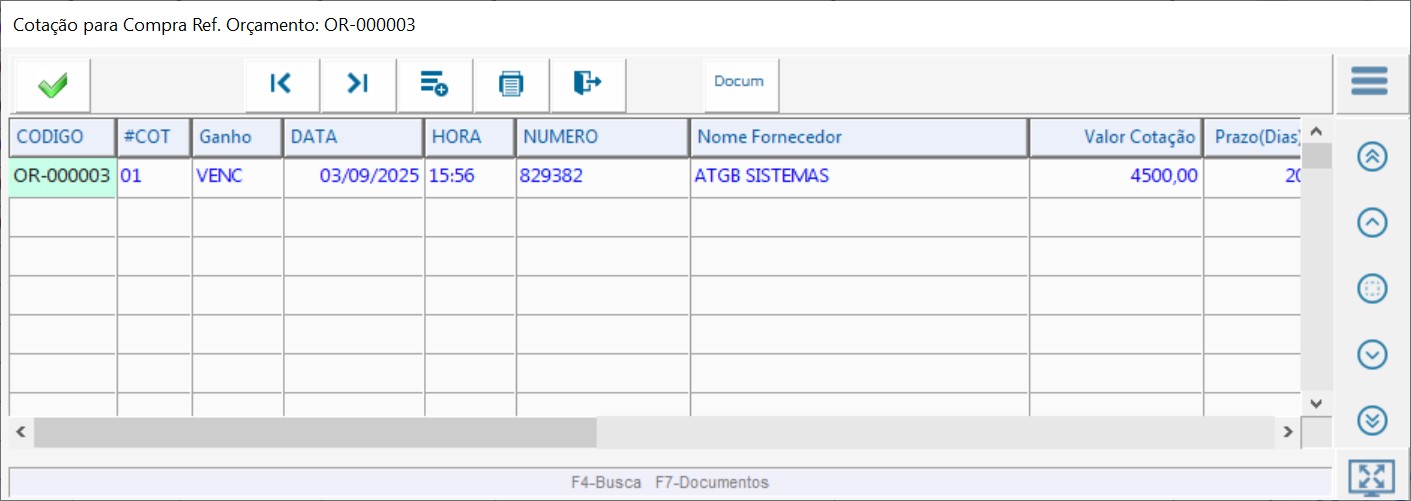Image resolution: width=1411 pixels, height=501 pixels.
Task: Click the horizontal scrollbar right arrow
Action: [x=1289, y=432]
